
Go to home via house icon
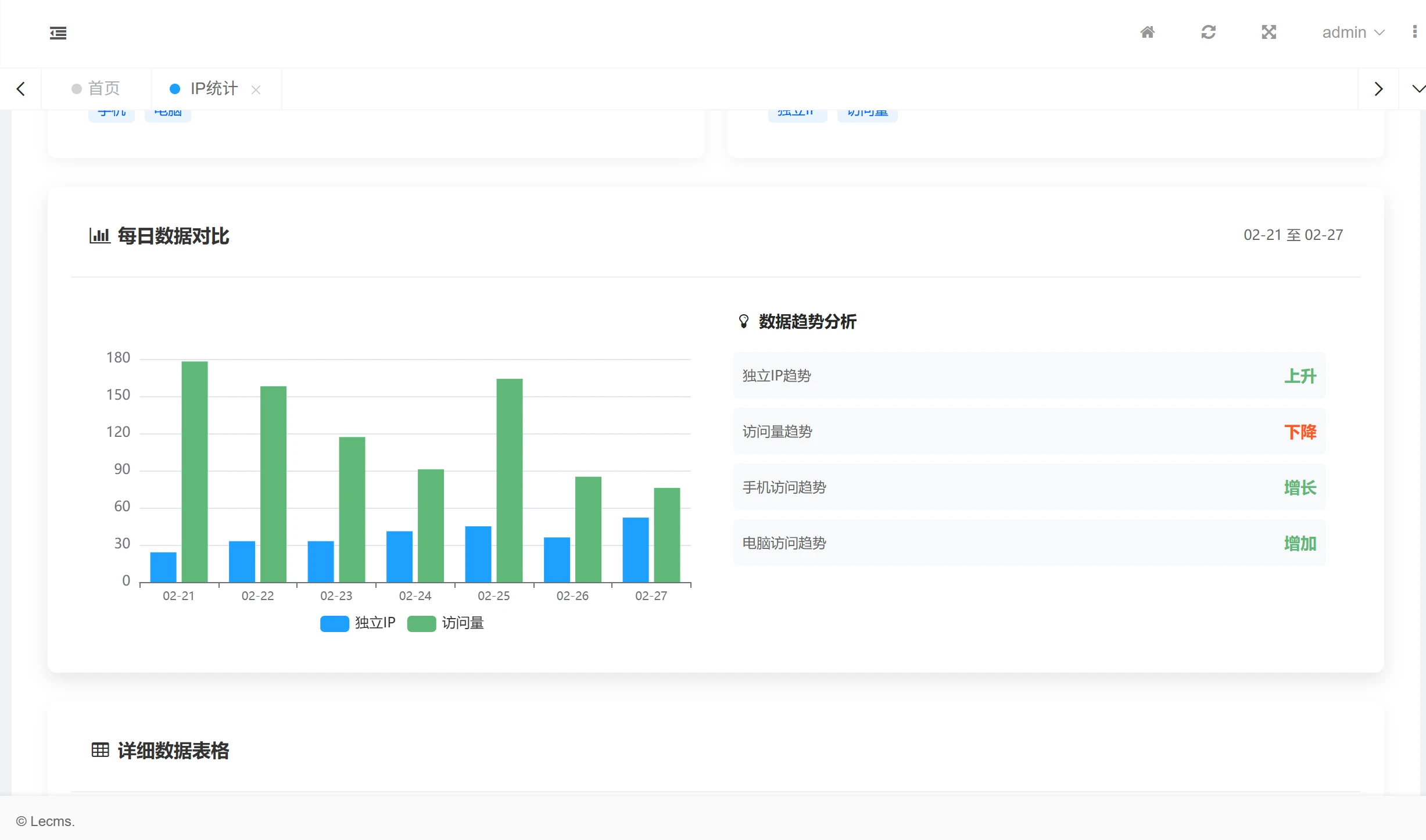[x=1147, y=32]
